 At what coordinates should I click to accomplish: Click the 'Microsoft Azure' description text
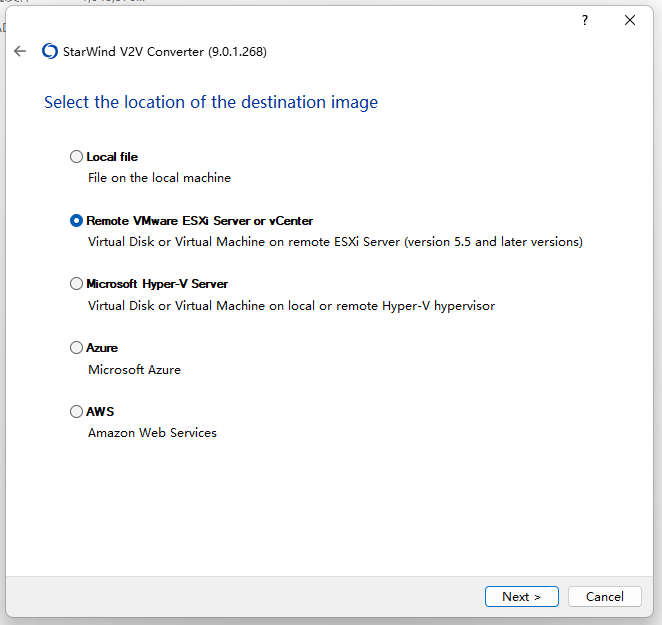134,370
